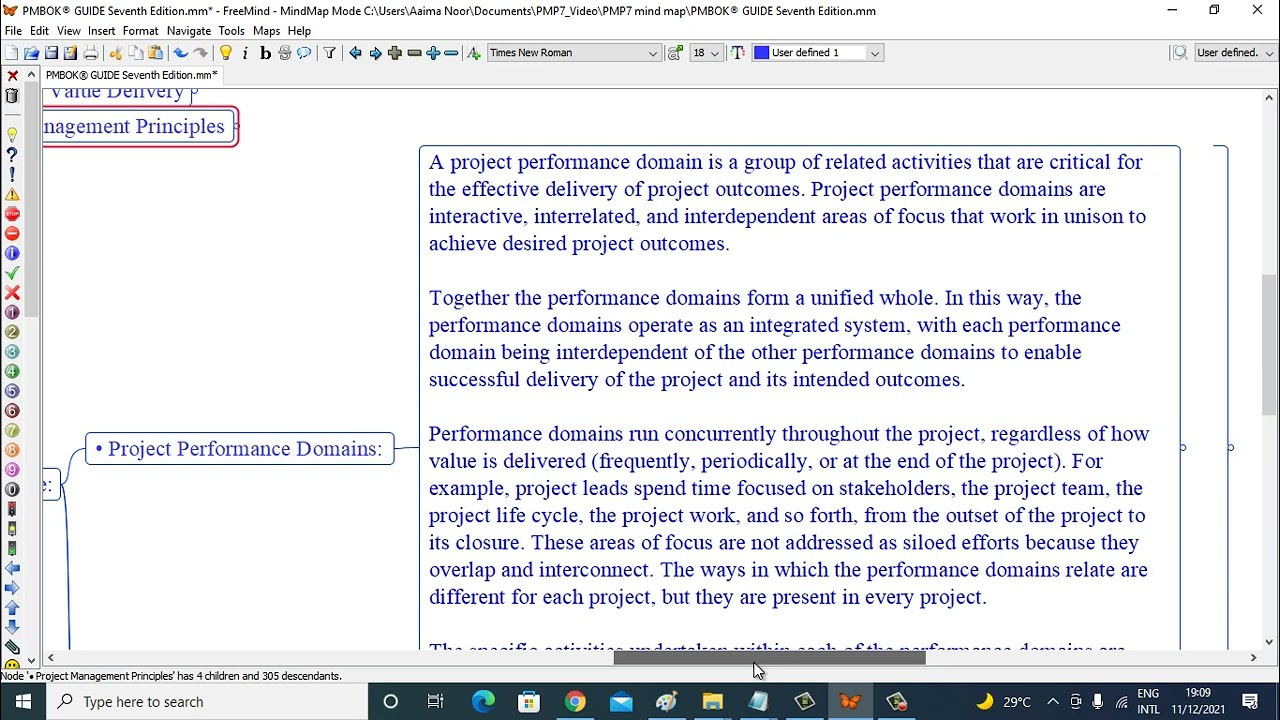Image resolution: width=1280 pixels, height=720 pixels.
Task: Open the Navigate menu
Action: coord(188,31)
